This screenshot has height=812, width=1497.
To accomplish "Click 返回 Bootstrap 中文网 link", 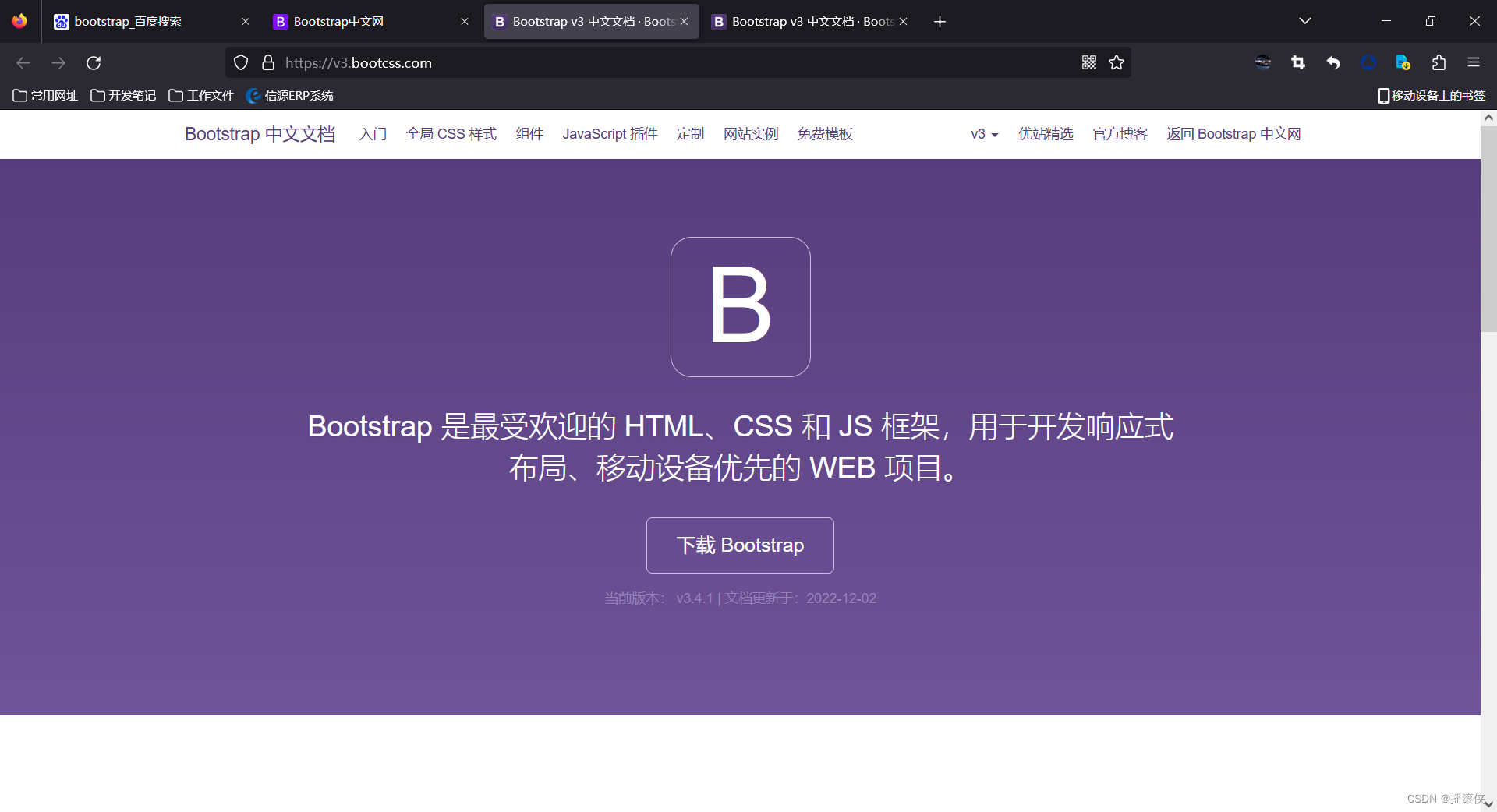I will [x=1233, y=134].
